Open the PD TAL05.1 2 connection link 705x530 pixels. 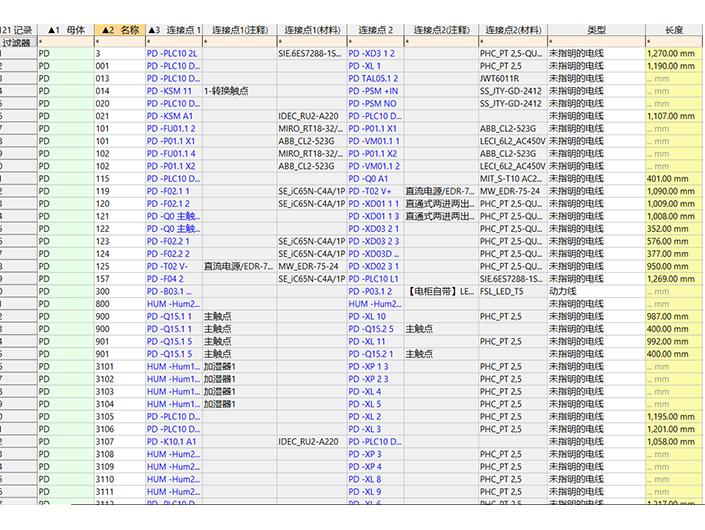(x=374, y=78)
